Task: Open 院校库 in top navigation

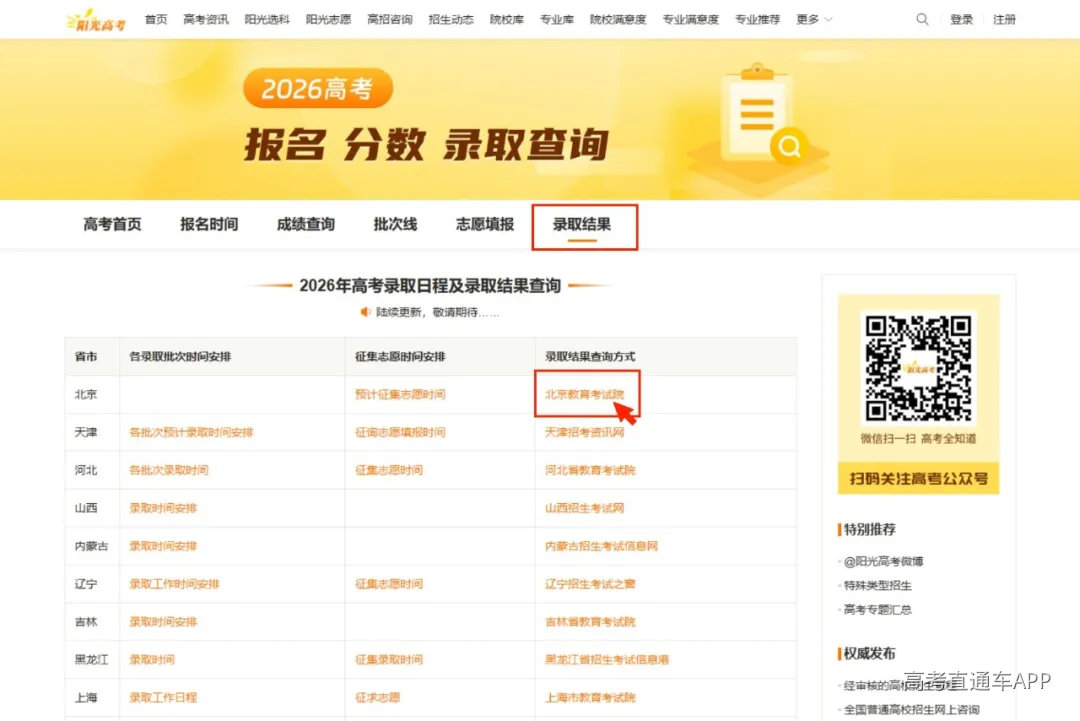Action: click(506, 19)
